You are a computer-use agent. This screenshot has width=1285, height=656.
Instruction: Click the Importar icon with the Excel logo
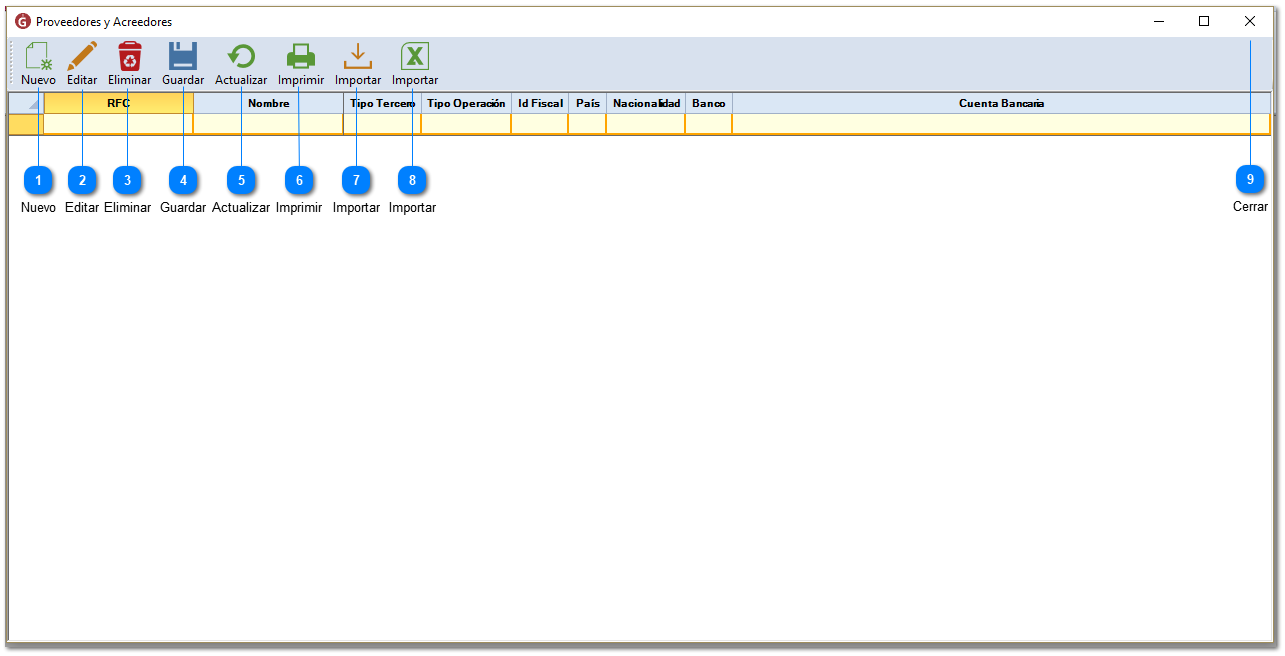tap(414, 57)
